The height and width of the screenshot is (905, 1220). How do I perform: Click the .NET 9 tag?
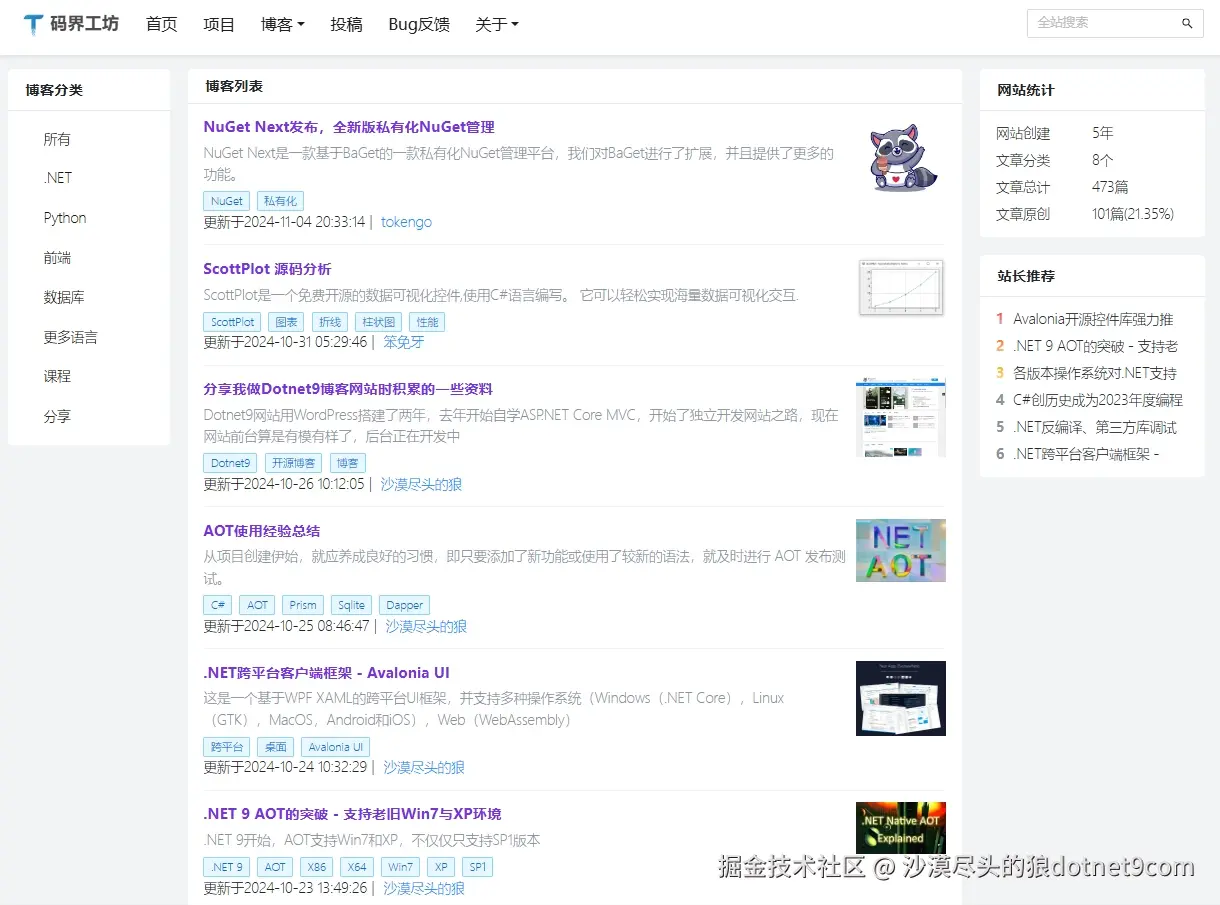[227, 867]
